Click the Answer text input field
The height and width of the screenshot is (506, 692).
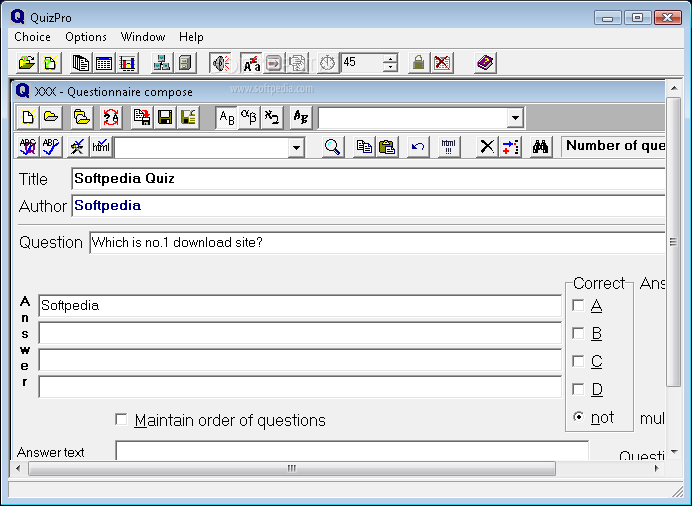352,450
